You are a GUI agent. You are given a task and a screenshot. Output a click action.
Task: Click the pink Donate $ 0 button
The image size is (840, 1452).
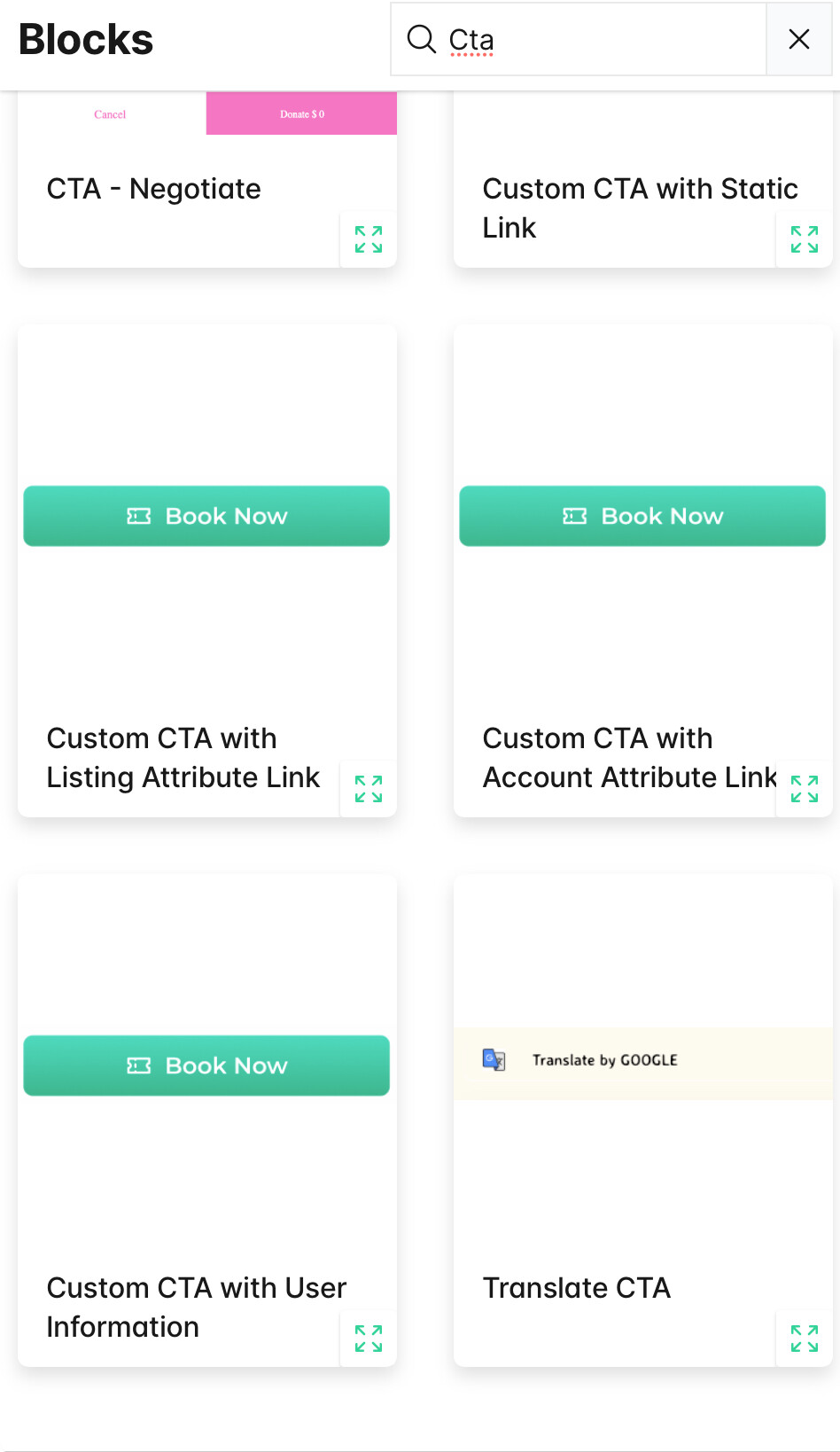301,113
